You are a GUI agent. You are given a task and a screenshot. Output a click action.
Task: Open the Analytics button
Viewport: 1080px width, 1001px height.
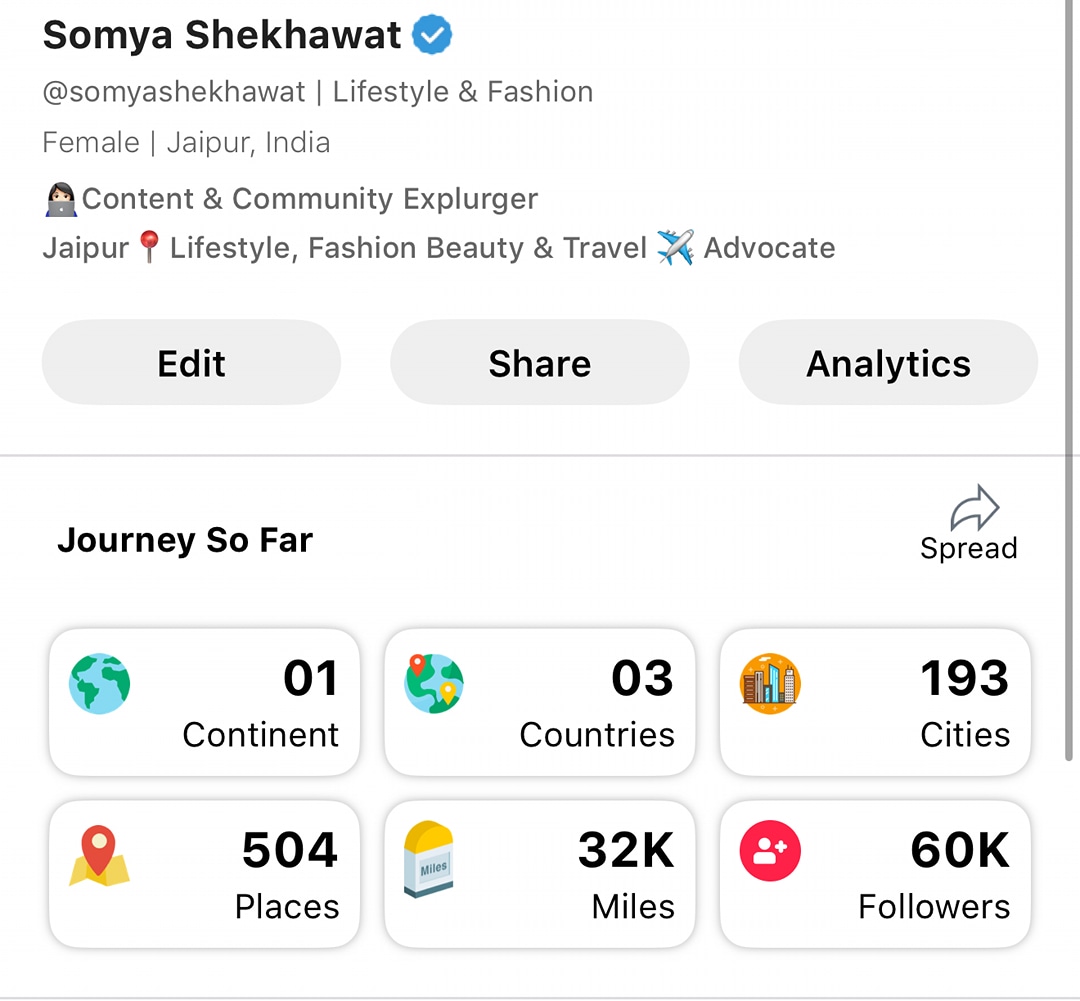point(889,362)
